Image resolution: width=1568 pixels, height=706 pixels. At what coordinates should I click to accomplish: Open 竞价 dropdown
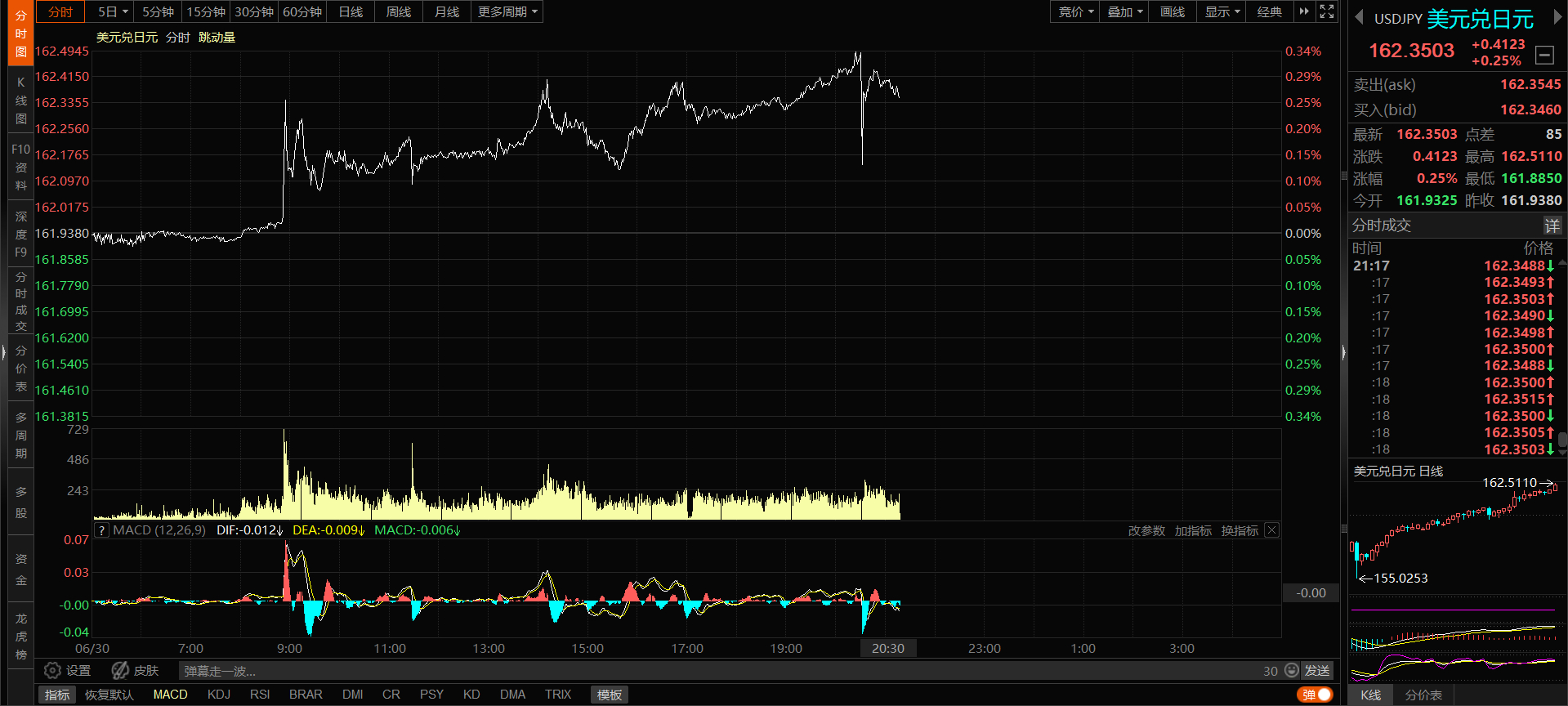click(1074, 11)
